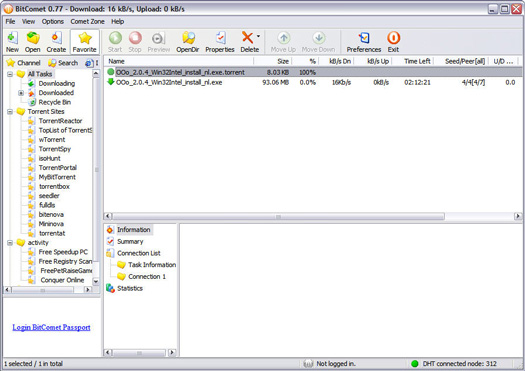Open the Connection 1 folder
525x371 pixels.
[x=147, y=277]
